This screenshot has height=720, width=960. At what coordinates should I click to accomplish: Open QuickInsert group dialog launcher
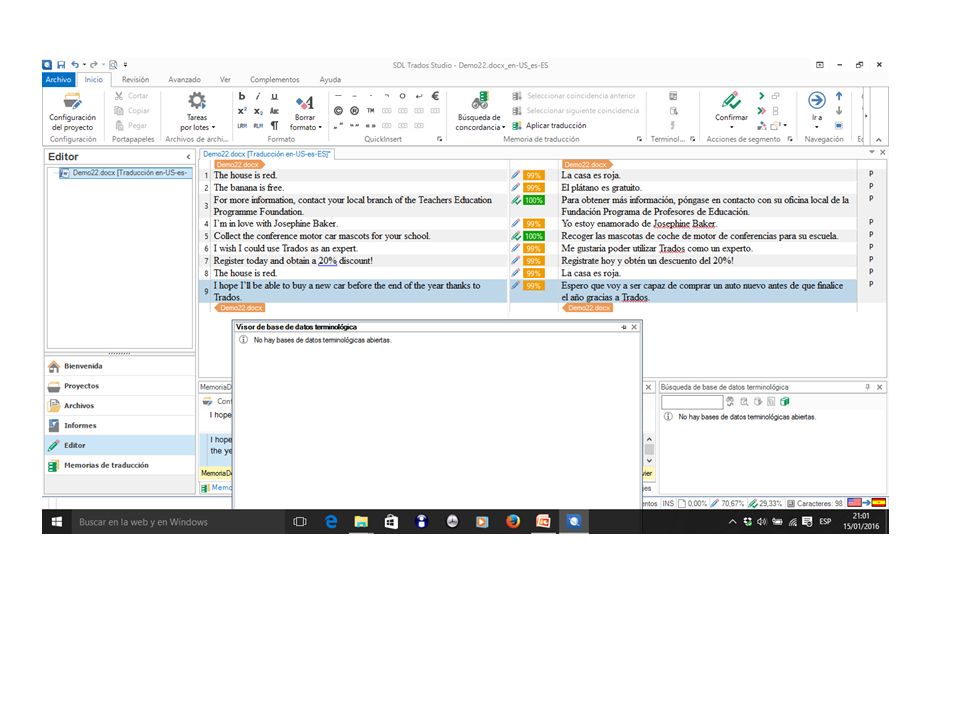tap(439, 140)
